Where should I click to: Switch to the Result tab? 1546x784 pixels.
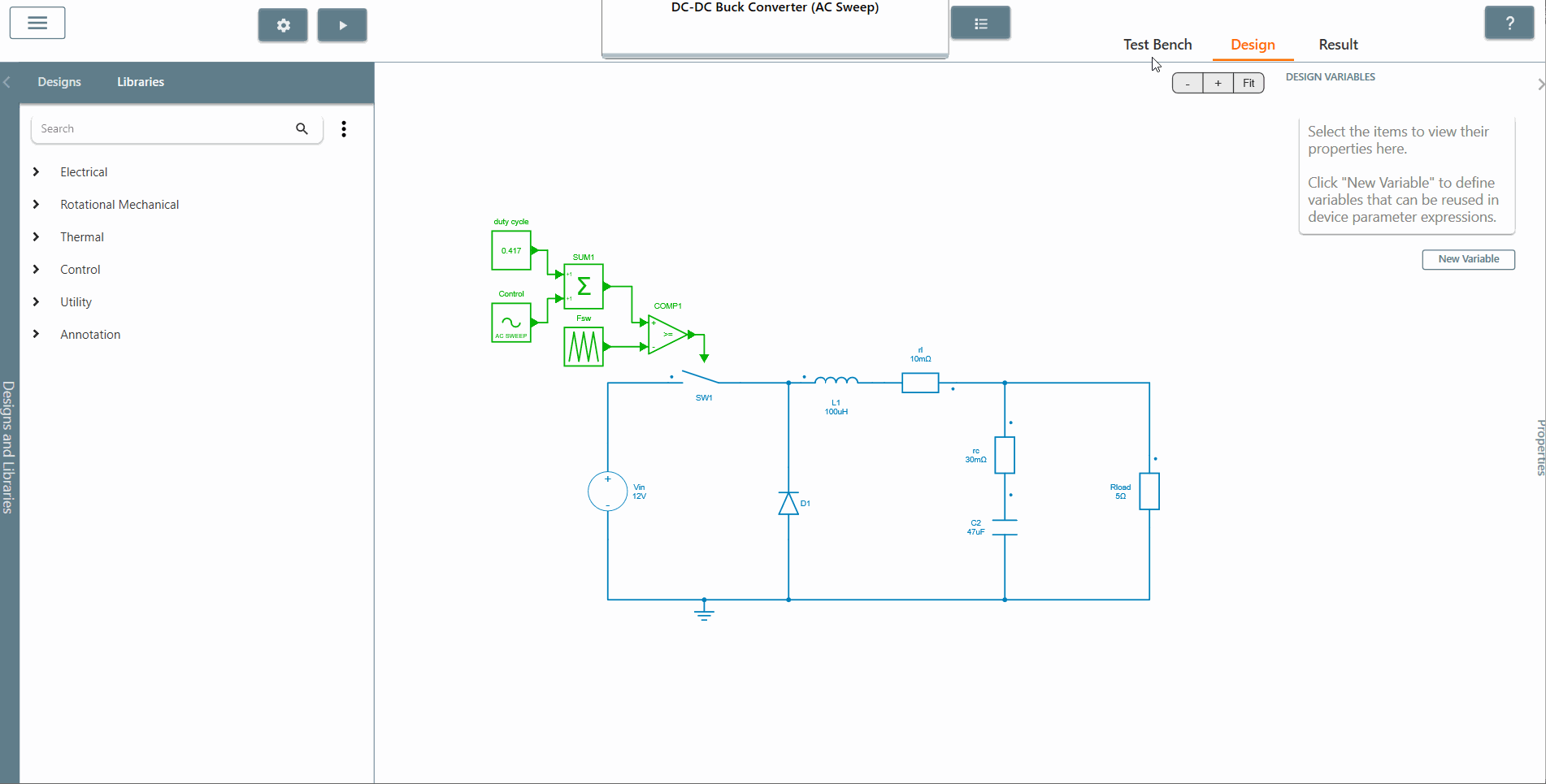[1337, 45]
